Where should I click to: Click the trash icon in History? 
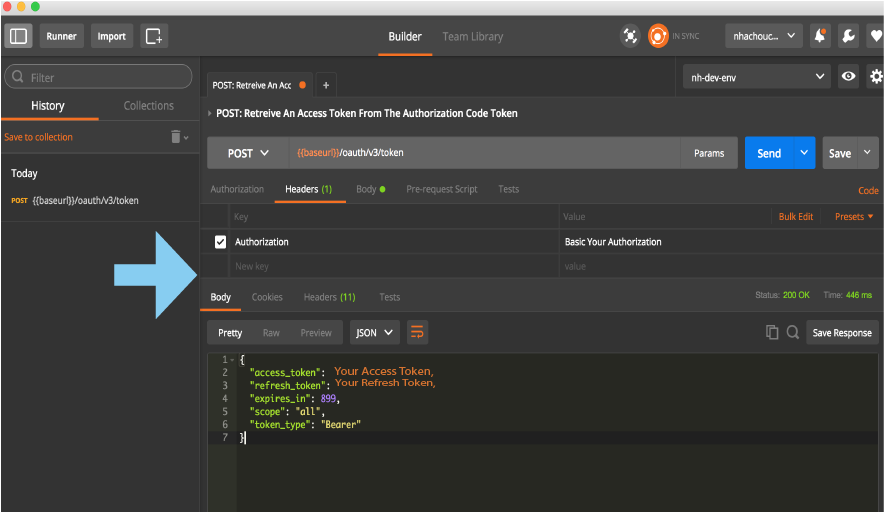[x=176, y=137]
